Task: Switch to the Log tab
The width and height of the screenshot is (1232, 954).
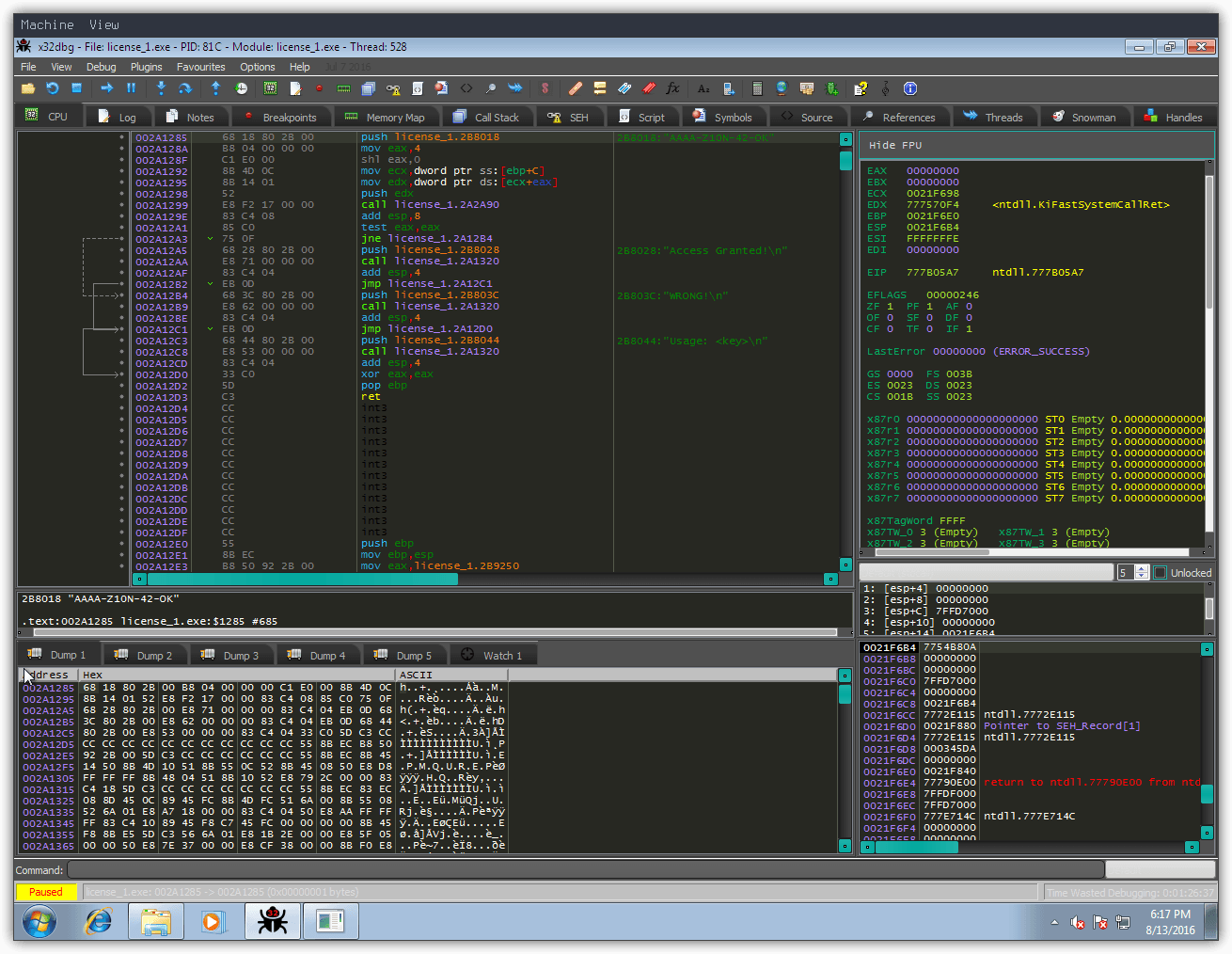Action: pyautogui.click(x=118, y=117)
